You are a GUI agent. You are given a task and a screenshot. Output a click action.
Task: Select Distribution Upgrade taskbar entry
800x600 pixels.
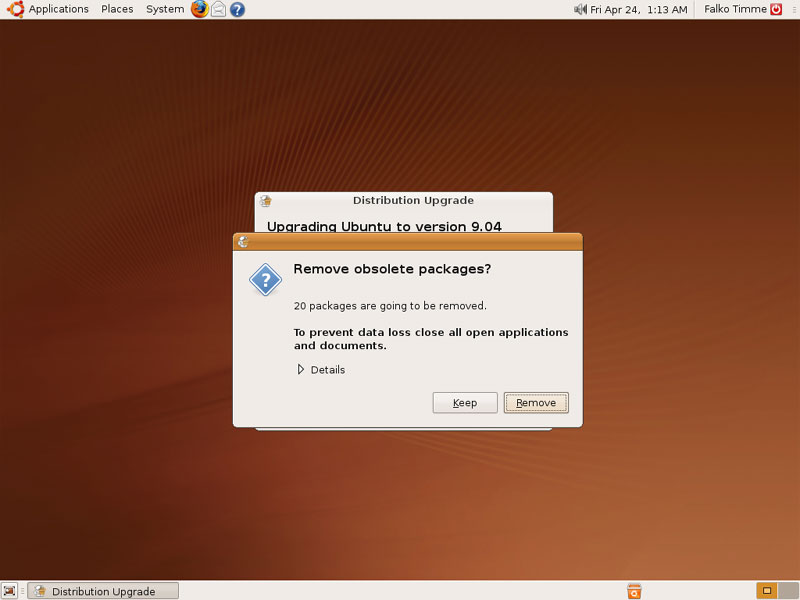pyautogui.click(x=103, y=591)
